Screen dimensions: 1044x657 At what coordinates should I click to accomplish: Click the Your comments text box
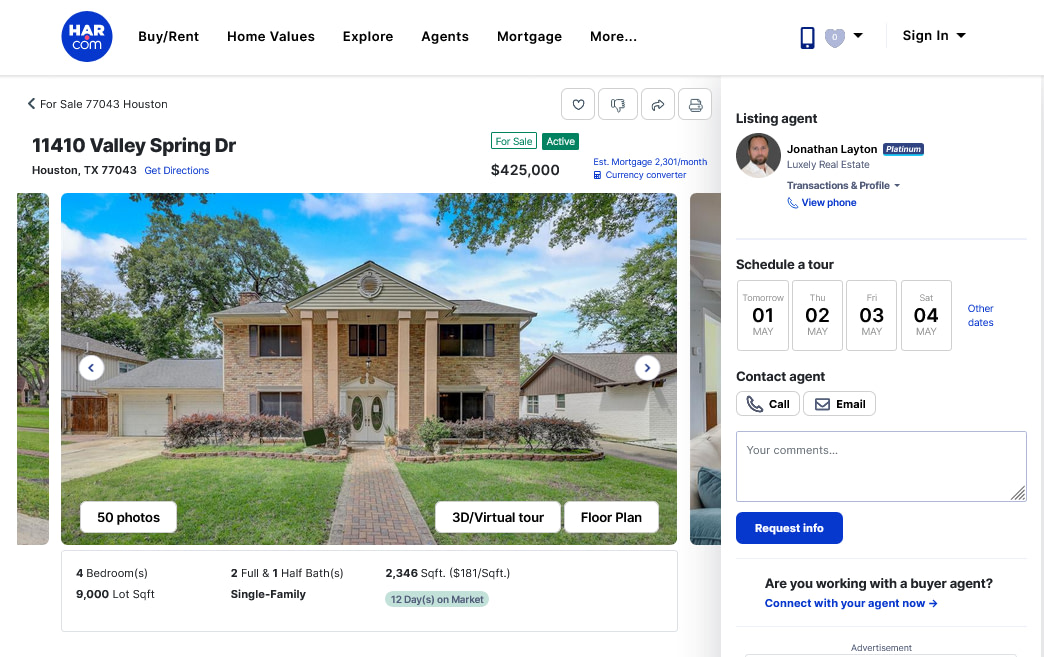(x=881, y=466)
